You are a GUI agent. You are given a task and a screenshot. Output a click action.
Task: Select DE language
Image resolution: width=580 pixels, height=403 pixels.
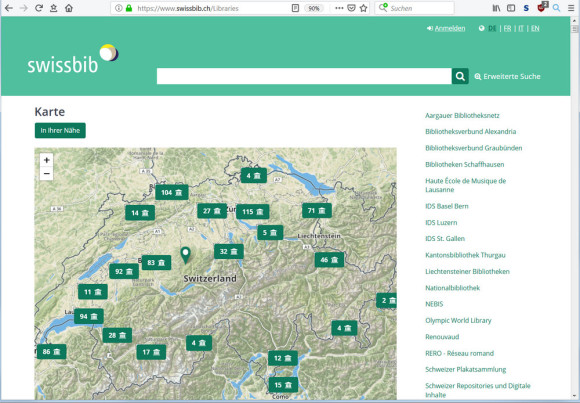tap(492, 28)
